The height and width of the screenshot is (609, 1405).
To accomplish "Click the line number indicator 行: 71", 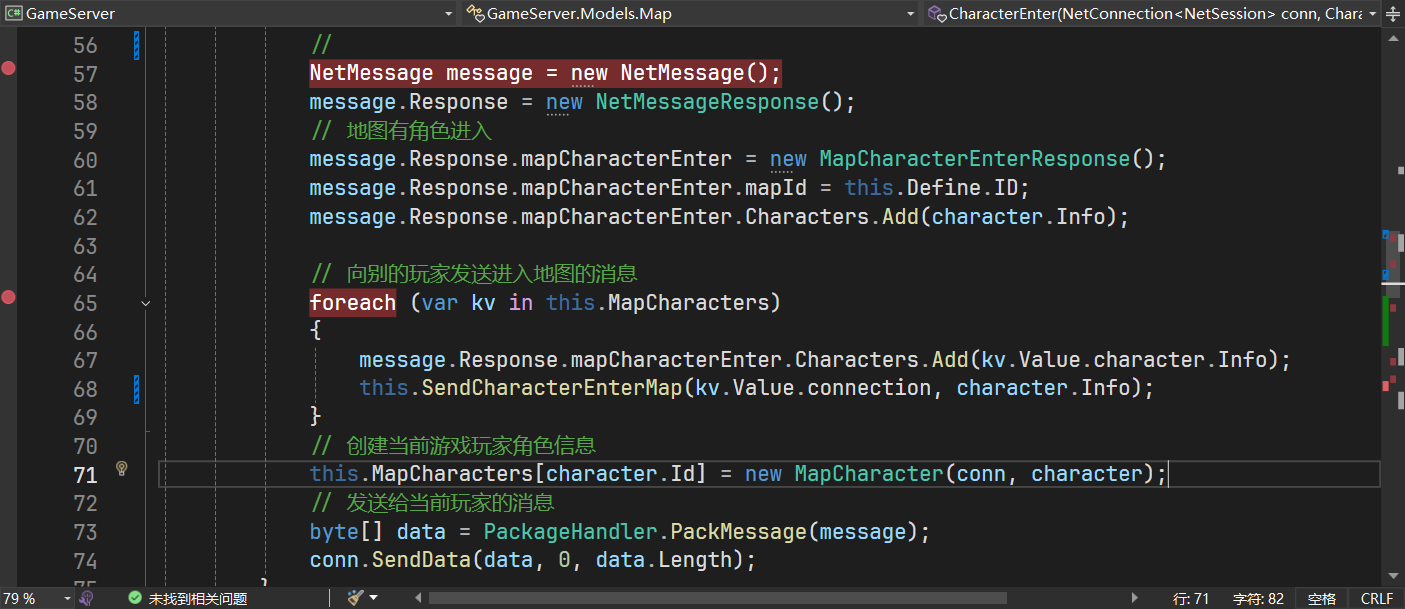I will tap(1190, 598).
